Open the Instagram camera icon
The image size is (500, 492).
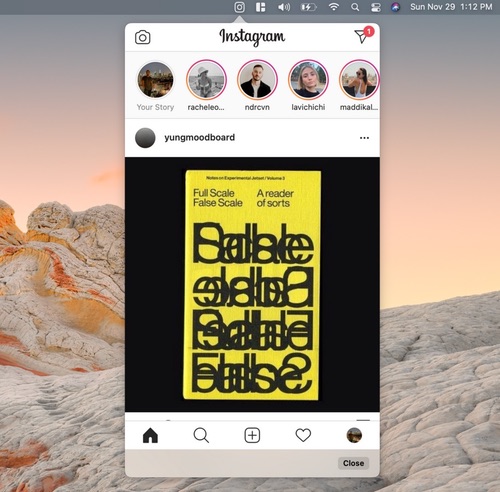pos(143,37)
